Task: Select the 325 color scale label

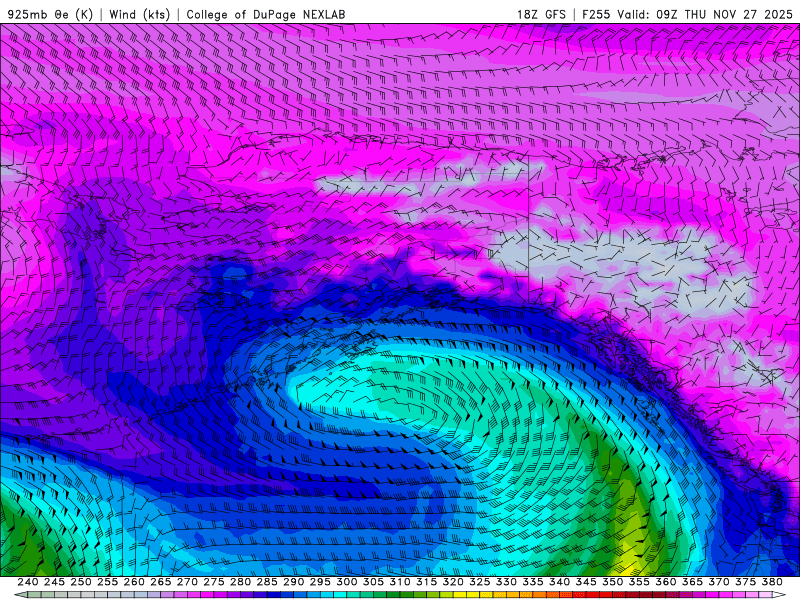Action: click(x=480, y=582)
